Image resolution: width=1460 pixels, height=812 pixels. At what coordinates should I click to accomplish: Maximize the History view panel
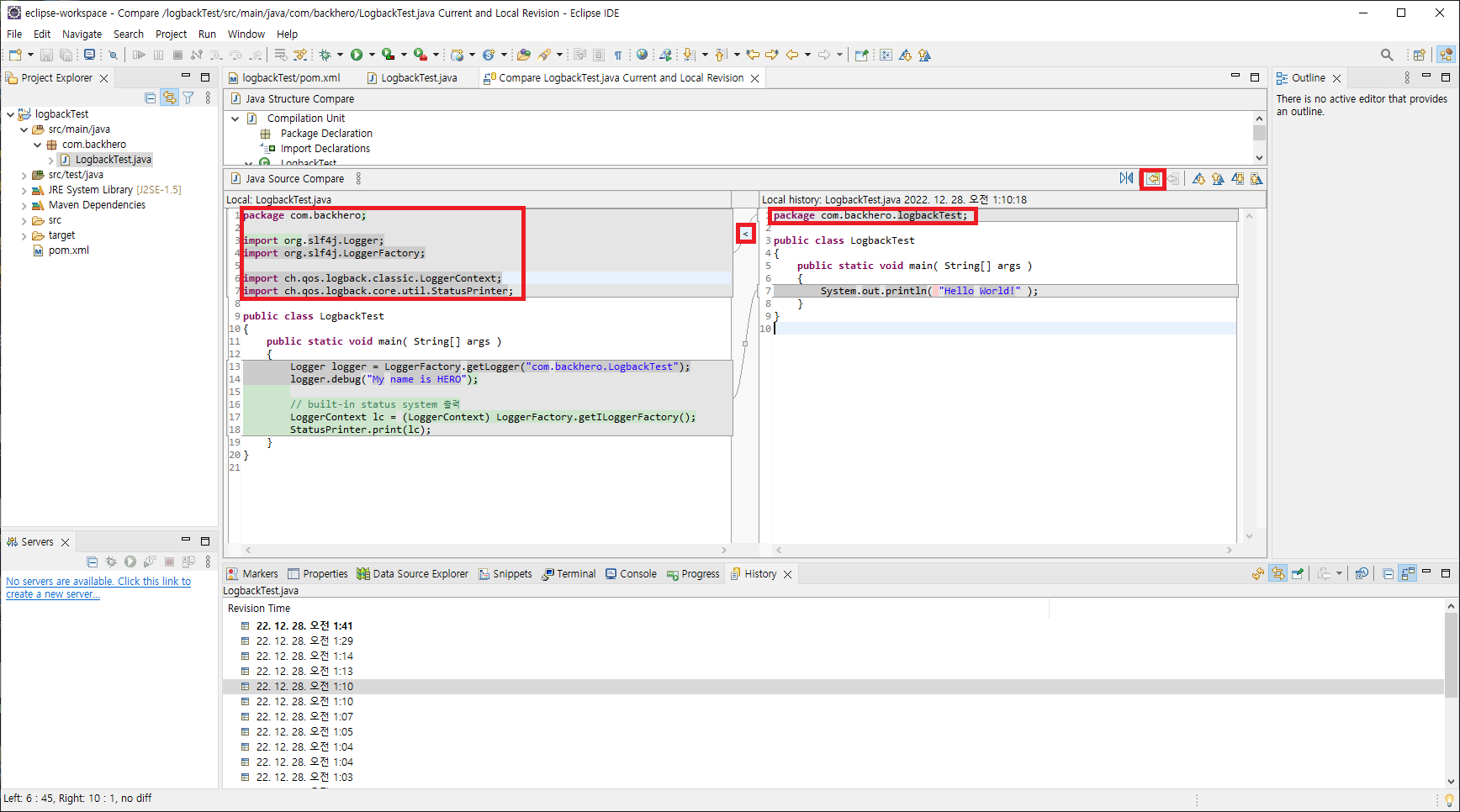click(x=1446, y=573)
